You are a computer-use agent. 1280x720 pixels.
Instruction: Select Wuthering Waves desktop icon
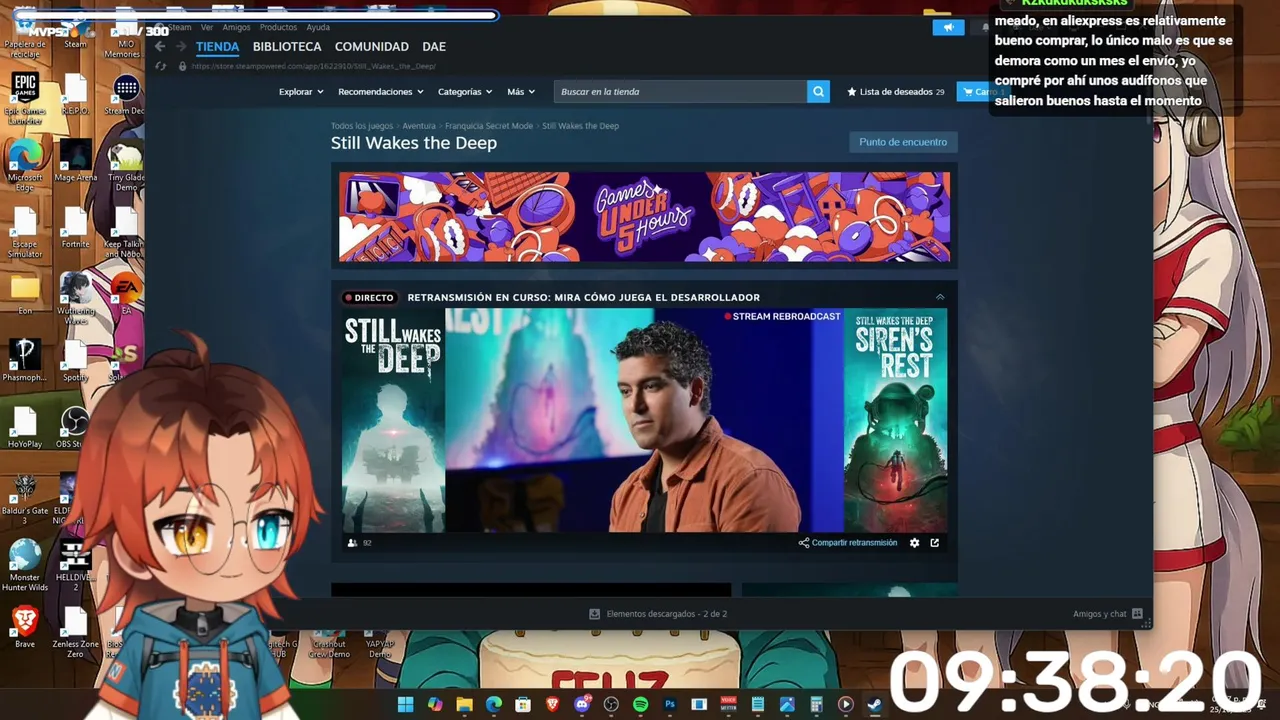(76, 298)
